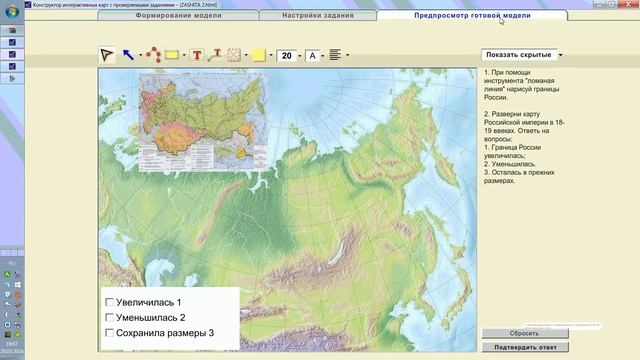Switch to Настройки задания tab
The height and width of the screenshot is (360, 640).
click(x=318, y=16)
